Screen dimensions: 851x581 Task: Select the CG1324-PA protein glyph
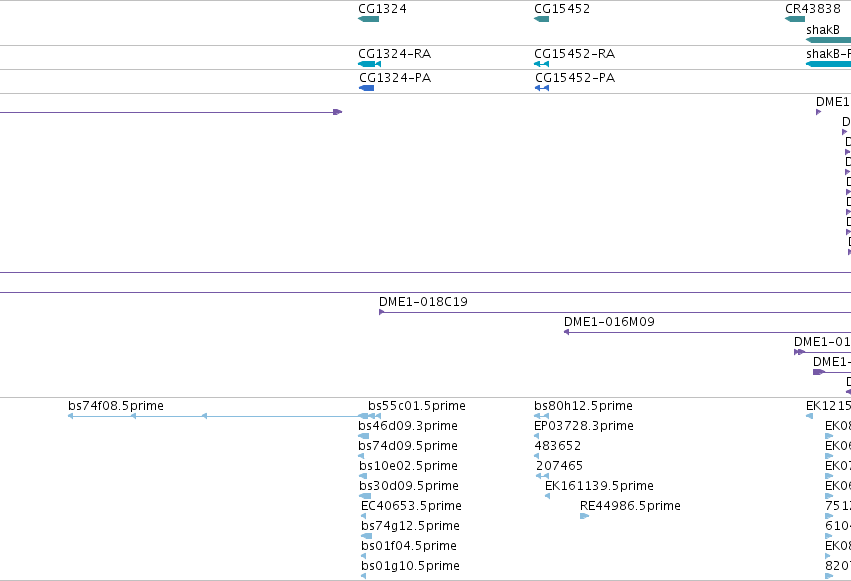click(x=366, y=88)
